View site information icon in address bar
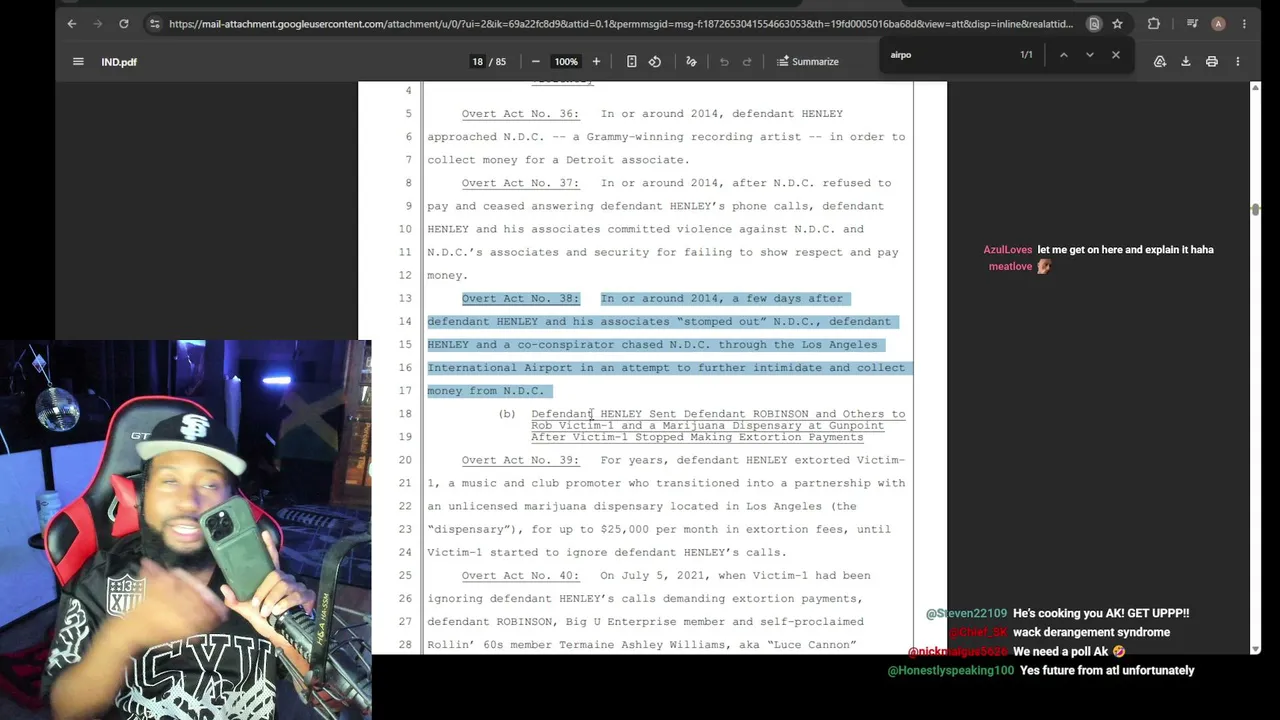1280x720 pixels. pyautogui.click(x=154, y=24)
